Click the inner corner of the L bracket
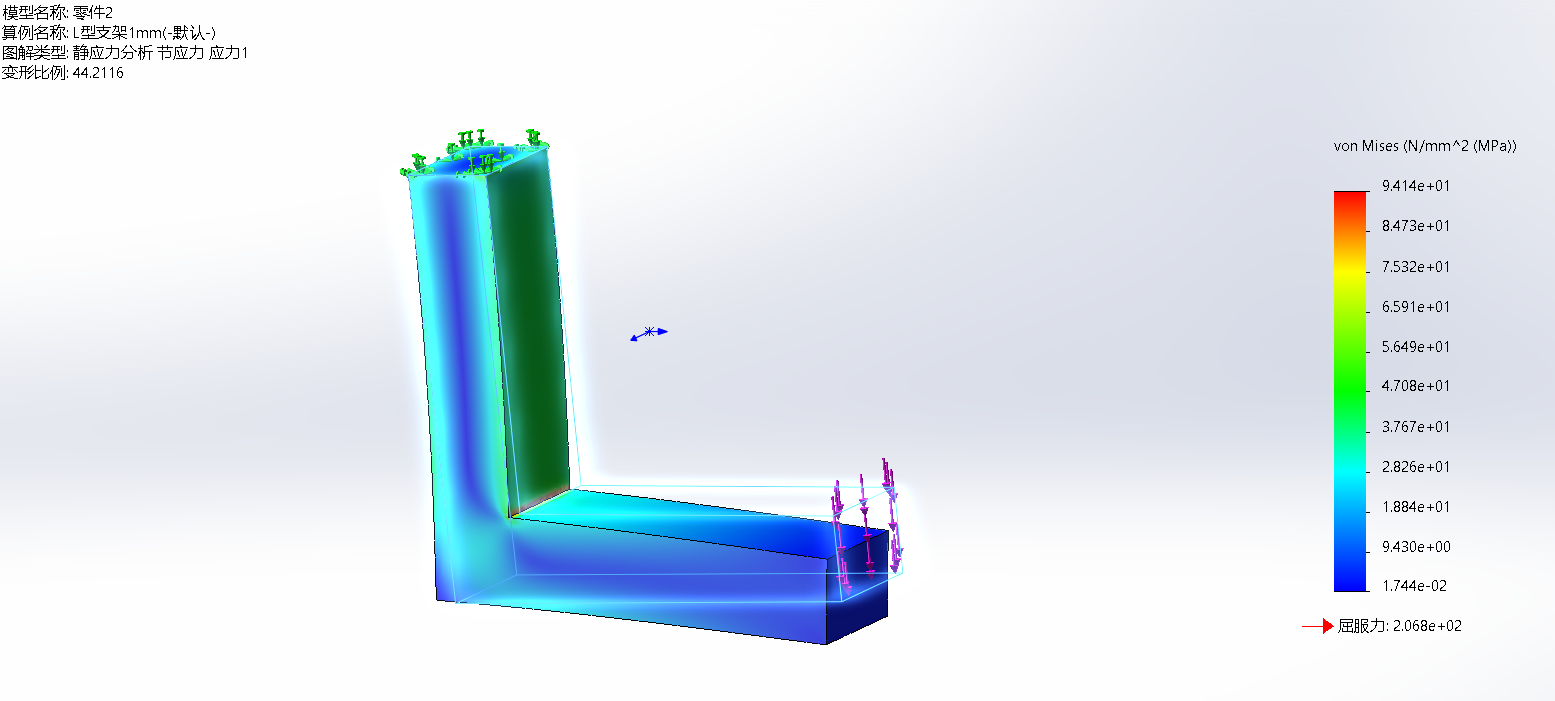Viewport: 1555px width, 701px height. pos(512,516)
